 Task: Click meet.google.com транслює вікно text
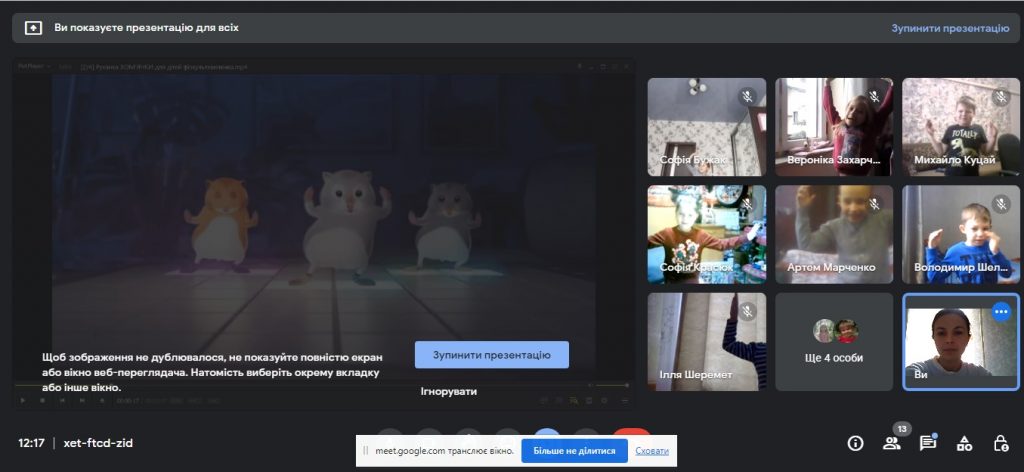443,451
